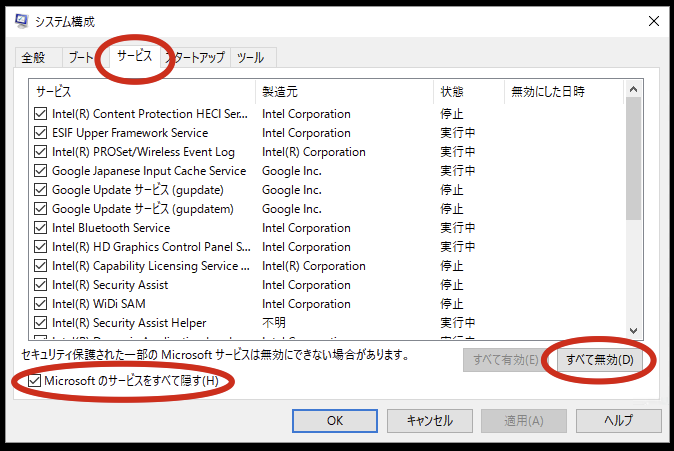Uncheck ESIF Upper Framework Service
The height and width of the screenshot is (451, 674).
pyautogui.click(x=40, y=133)
